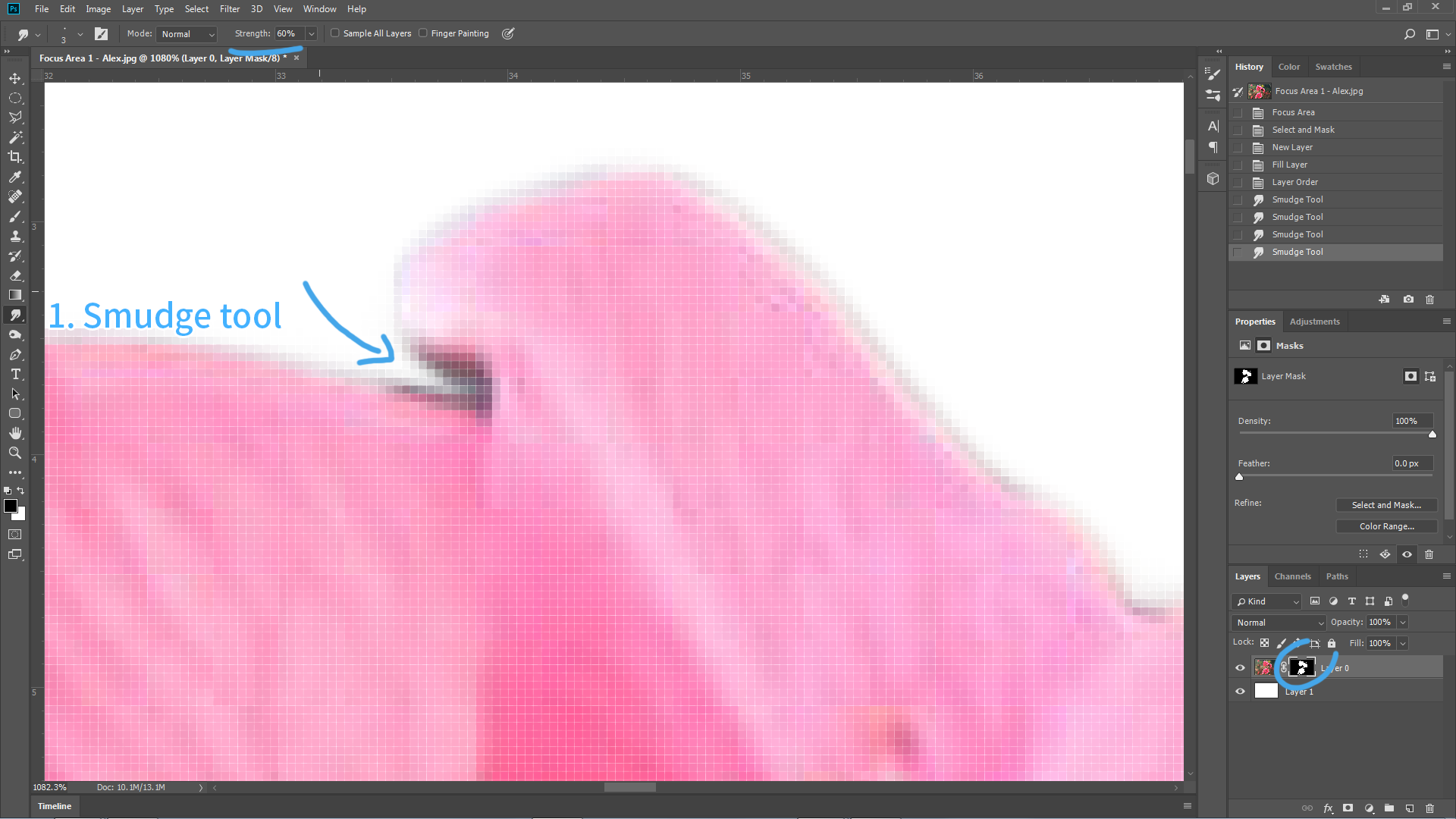Delete current history state with trash icon

(1429, 300)
